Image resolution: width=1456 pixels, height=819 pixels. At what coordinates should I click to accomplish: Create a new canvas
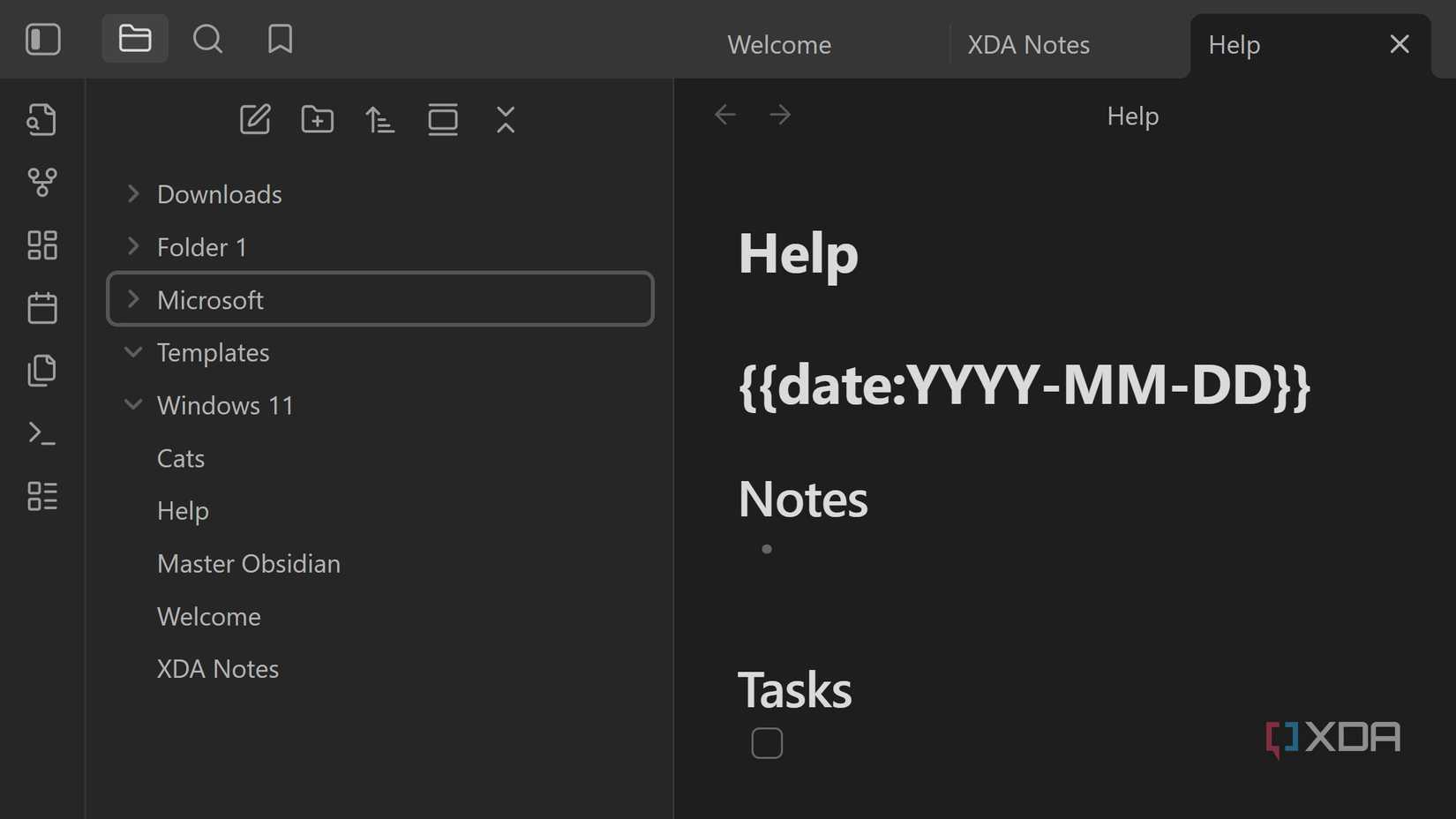41,245
